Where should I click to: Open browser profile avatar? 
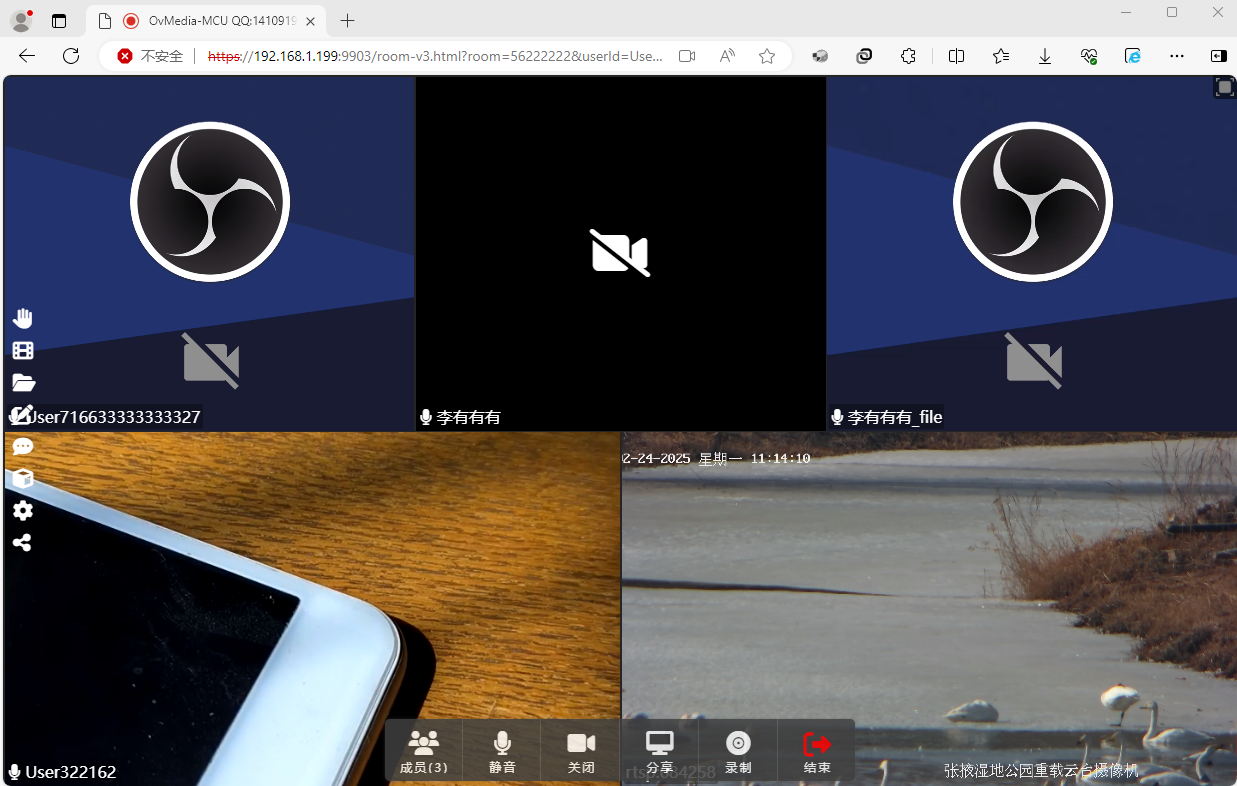coord(21,21)
